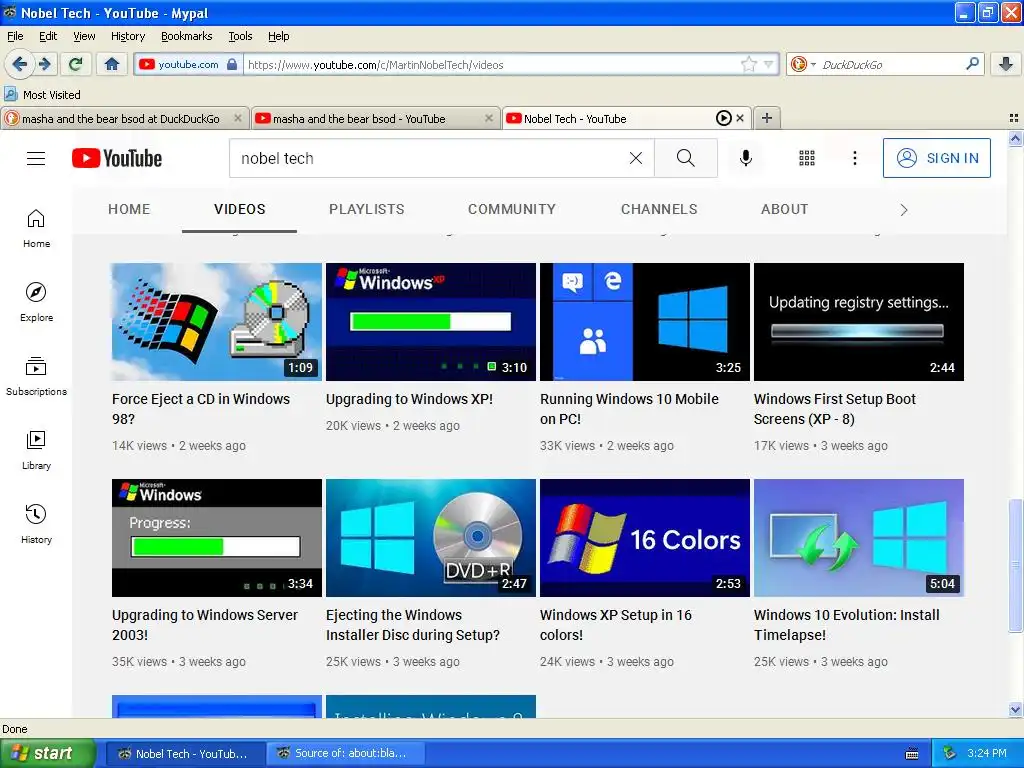
Task: Open History in the sidebar
Action: coord(36,524)
